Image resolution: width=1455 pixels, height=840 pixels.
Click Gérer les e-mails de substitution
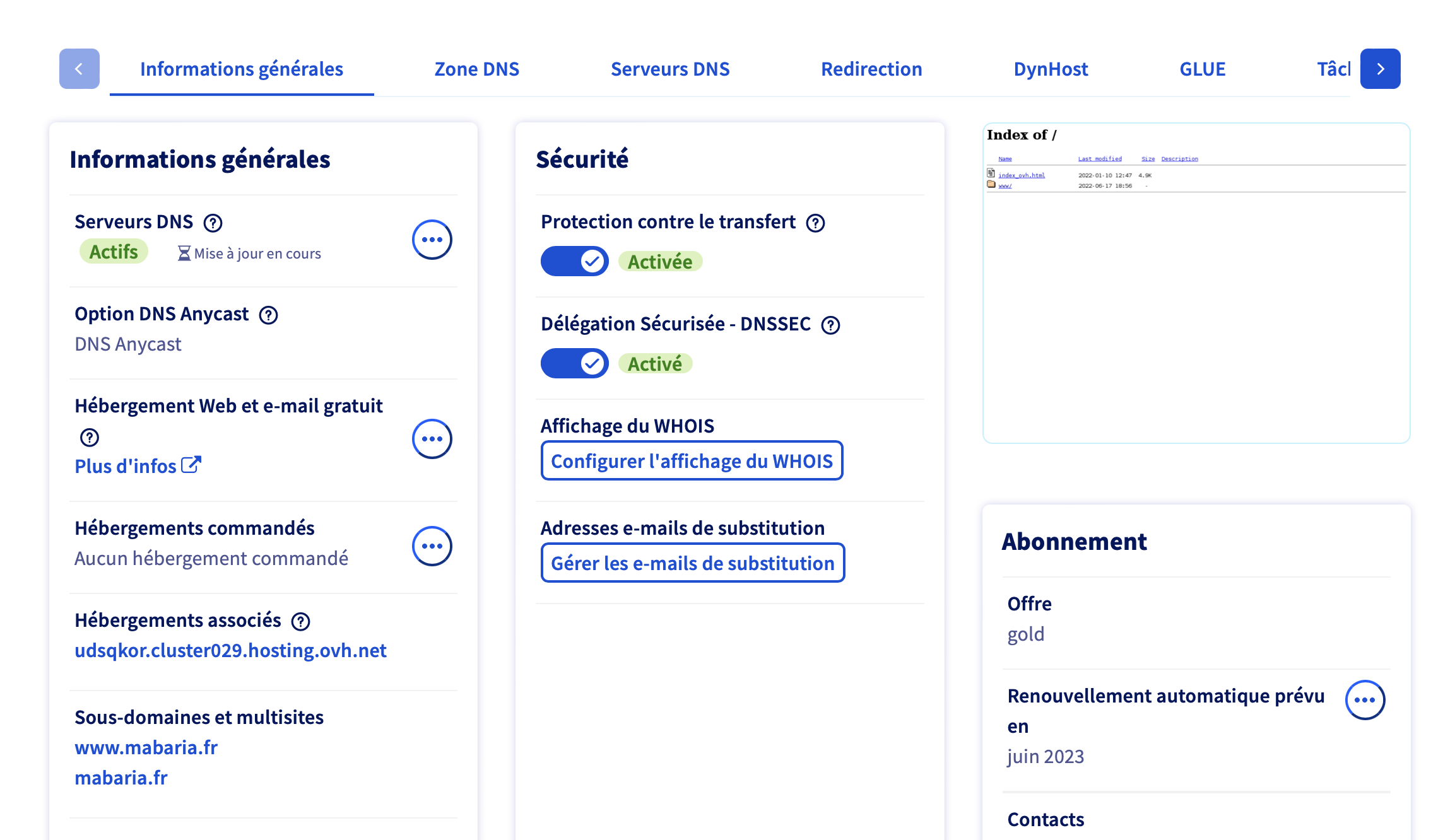click(693, 563)
